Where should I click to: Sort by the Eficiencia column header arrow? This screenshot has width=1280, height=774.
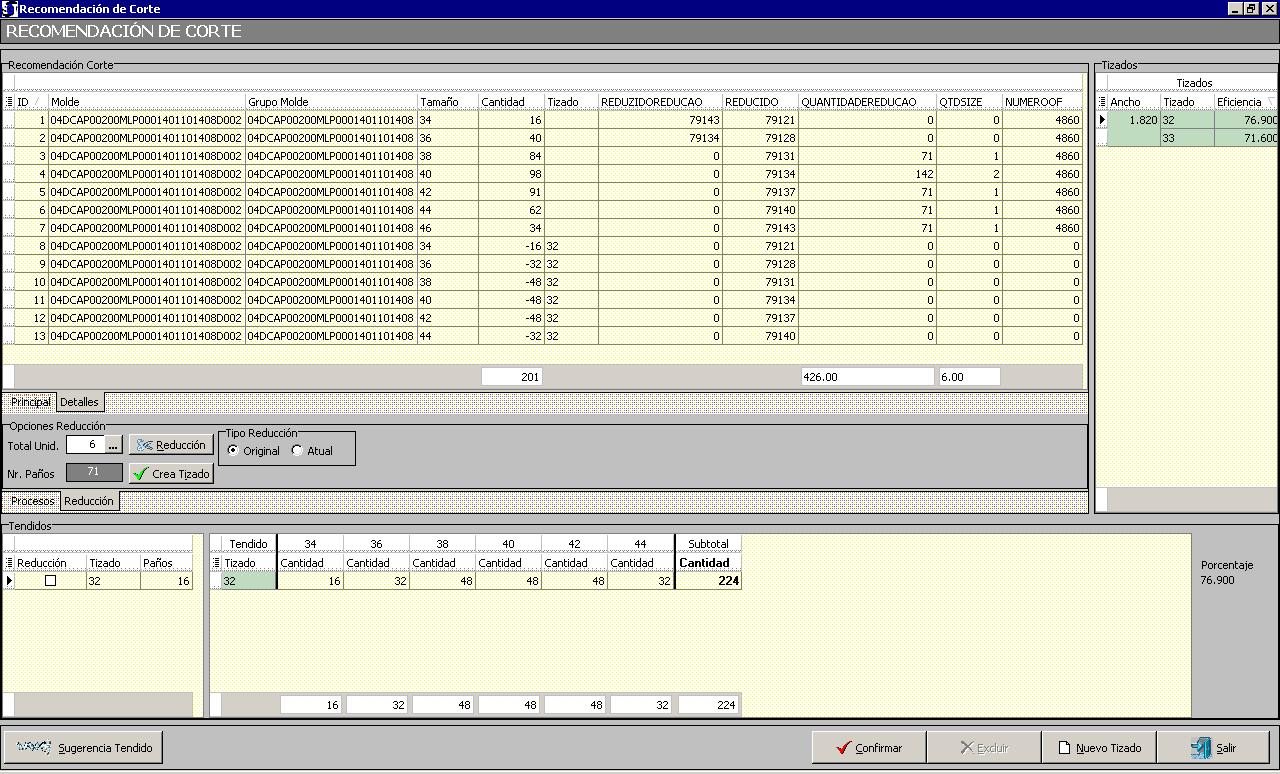tap(1271, 102)
